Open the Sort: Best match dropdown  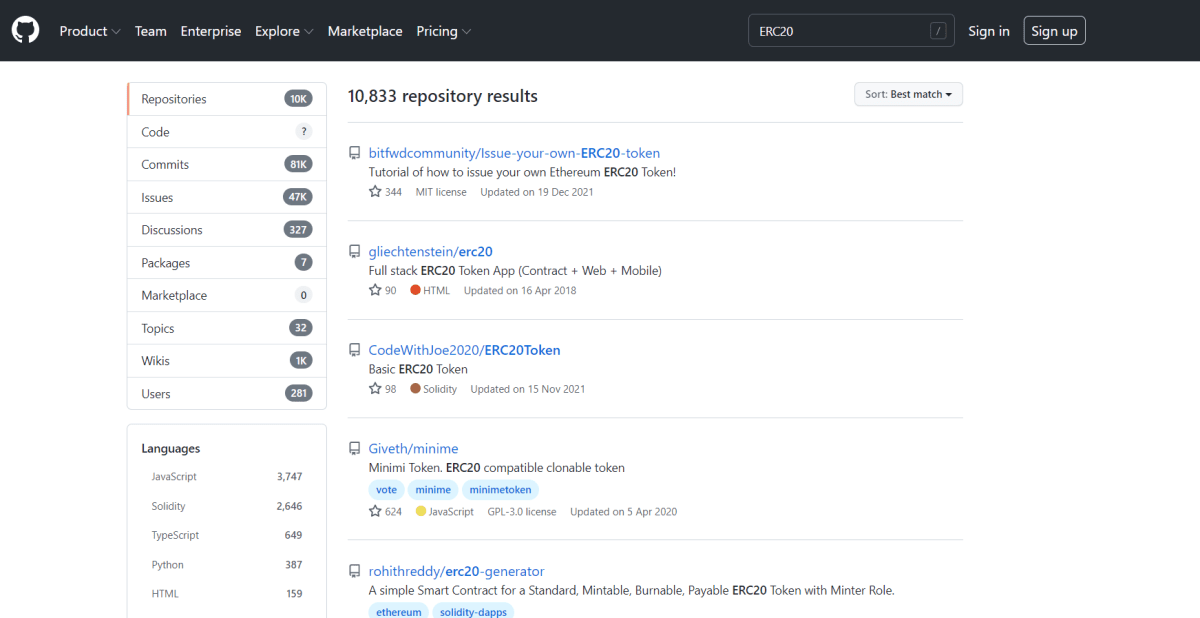[908, 94]
